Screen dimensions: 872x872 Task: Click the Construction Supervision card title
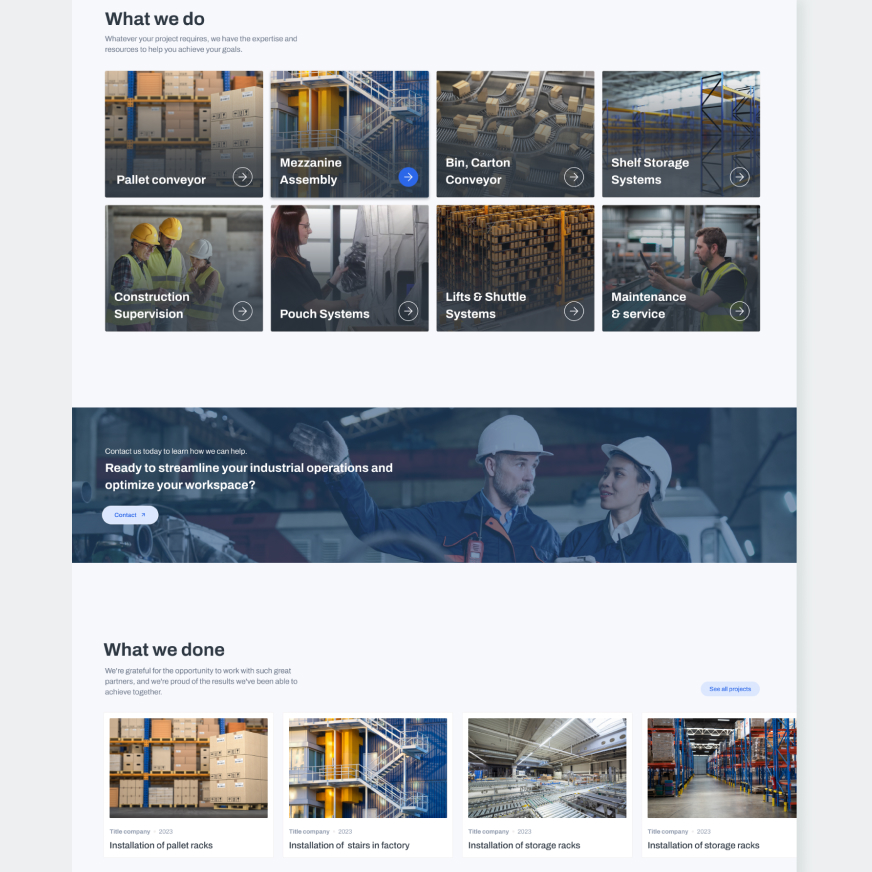151,305
